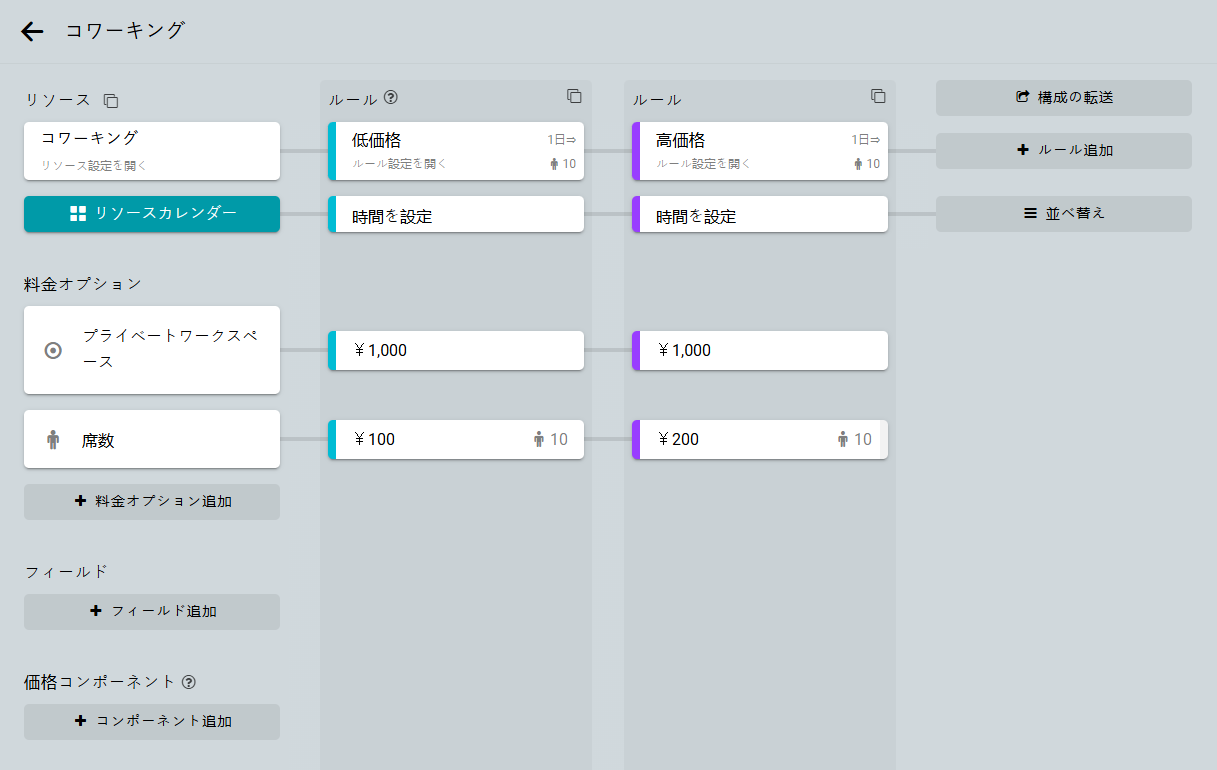The image size is (1217, 770).
Task: Click the back arrow icon
Action: point(32,32)
